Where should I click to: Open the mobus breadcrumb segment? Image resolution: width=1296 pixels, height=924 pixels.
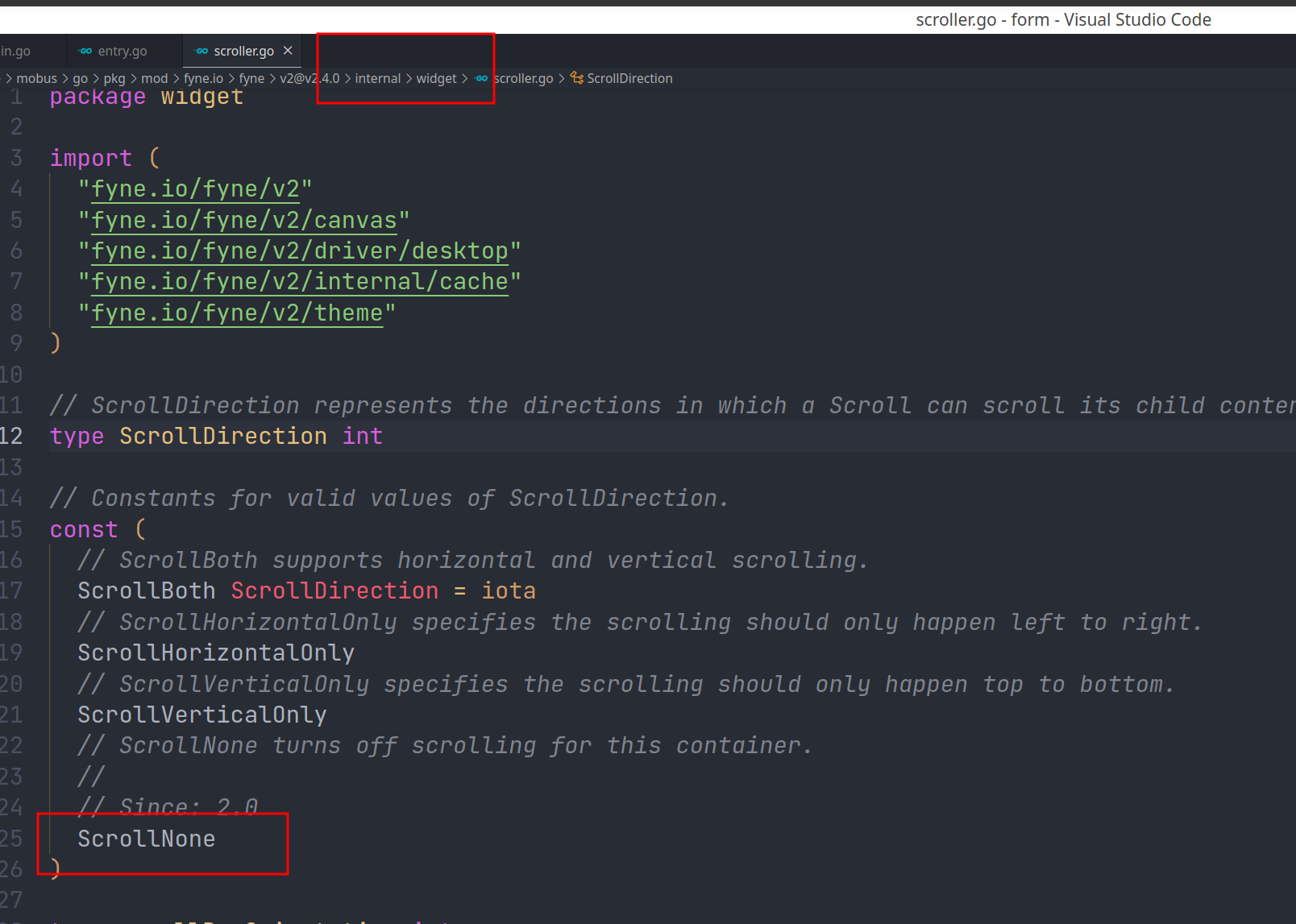pyautogui.click(x=37, y=78)
